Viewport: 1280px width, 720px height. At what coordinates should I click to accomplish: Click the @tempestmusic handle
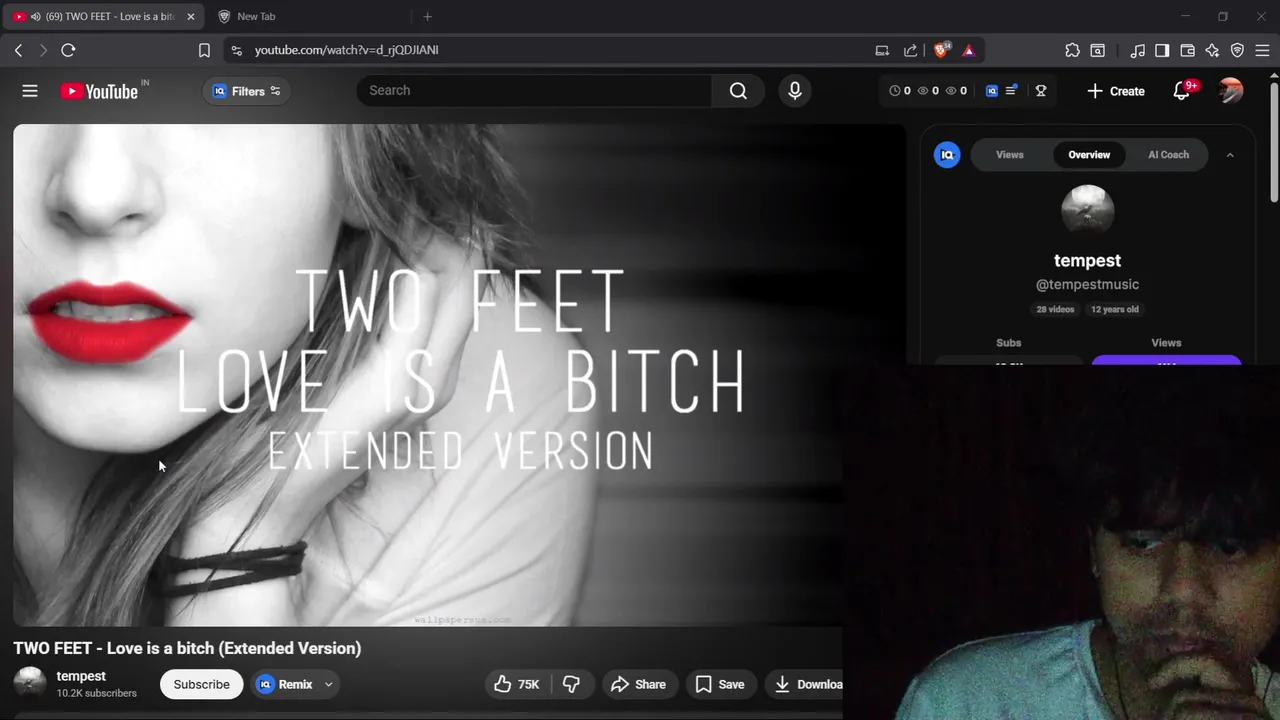[1087, 285]
